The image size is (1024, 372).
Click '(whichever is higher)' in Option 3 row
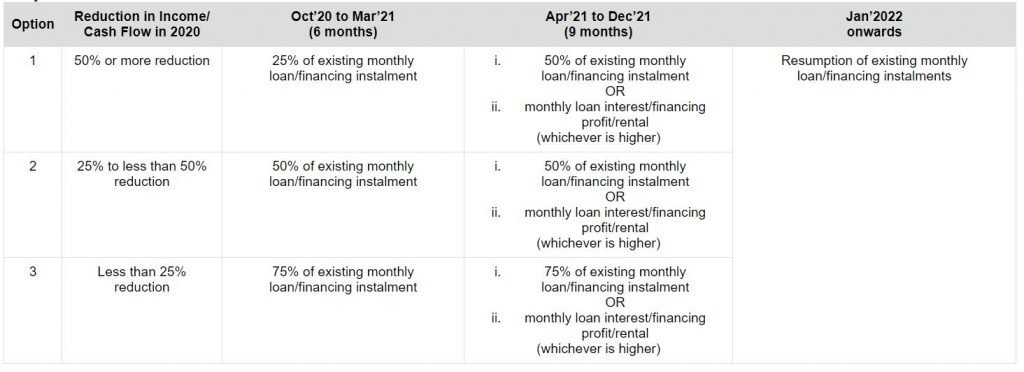click(598, 349)
